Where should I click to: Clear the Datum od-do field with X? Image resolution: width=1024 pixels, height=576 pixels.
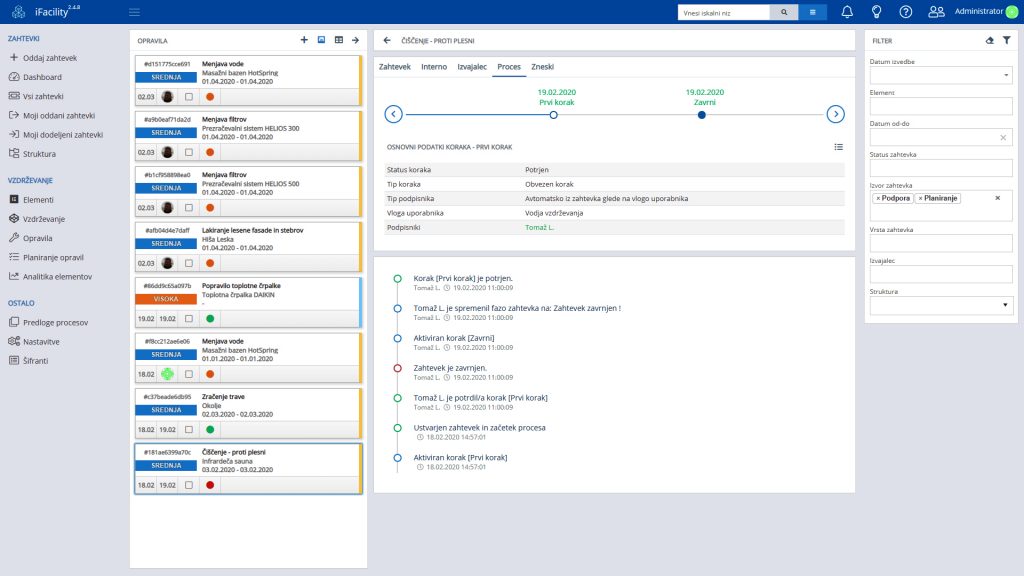1003,137
